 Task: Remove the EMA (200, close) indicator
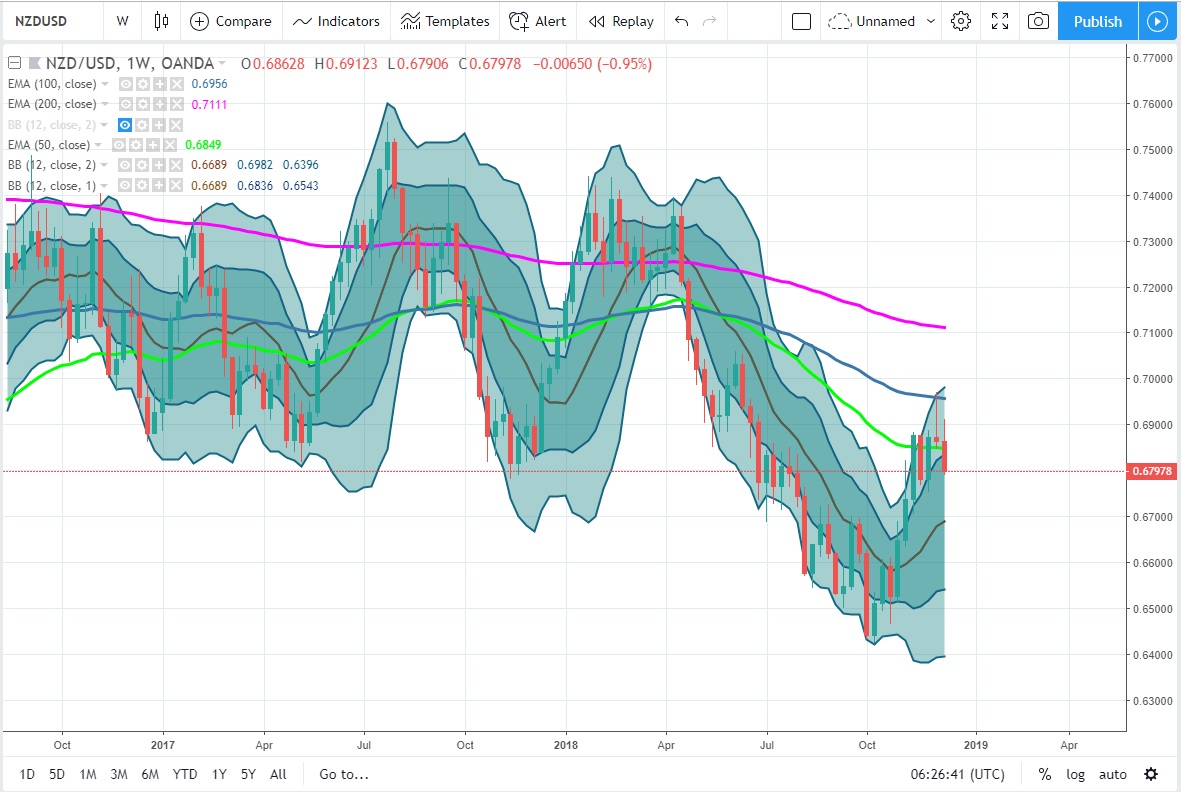[176, 104]
